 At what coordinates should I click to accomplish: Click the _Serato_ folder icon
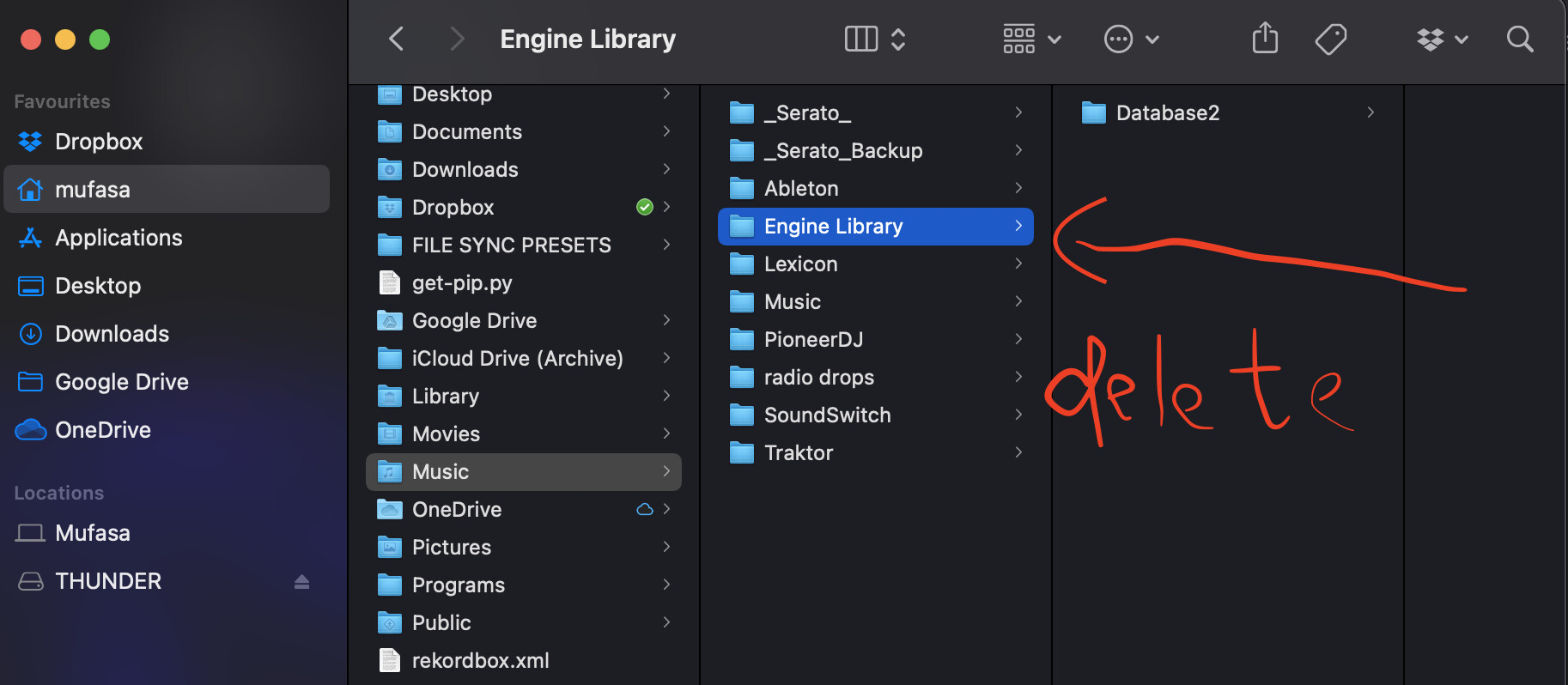[x=742, y=113]
